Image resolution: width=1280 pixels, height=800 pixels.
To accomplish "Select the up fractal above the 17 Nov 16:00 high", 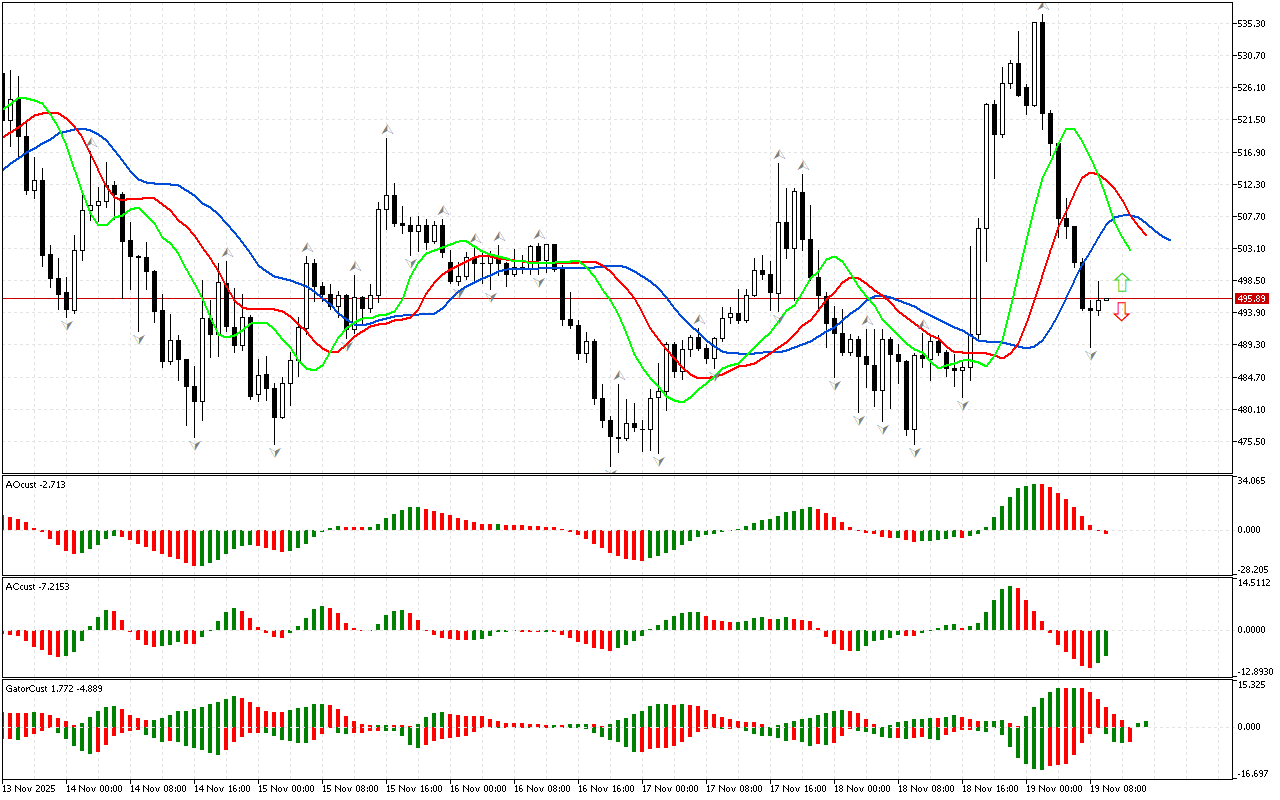I will [778, 155].
